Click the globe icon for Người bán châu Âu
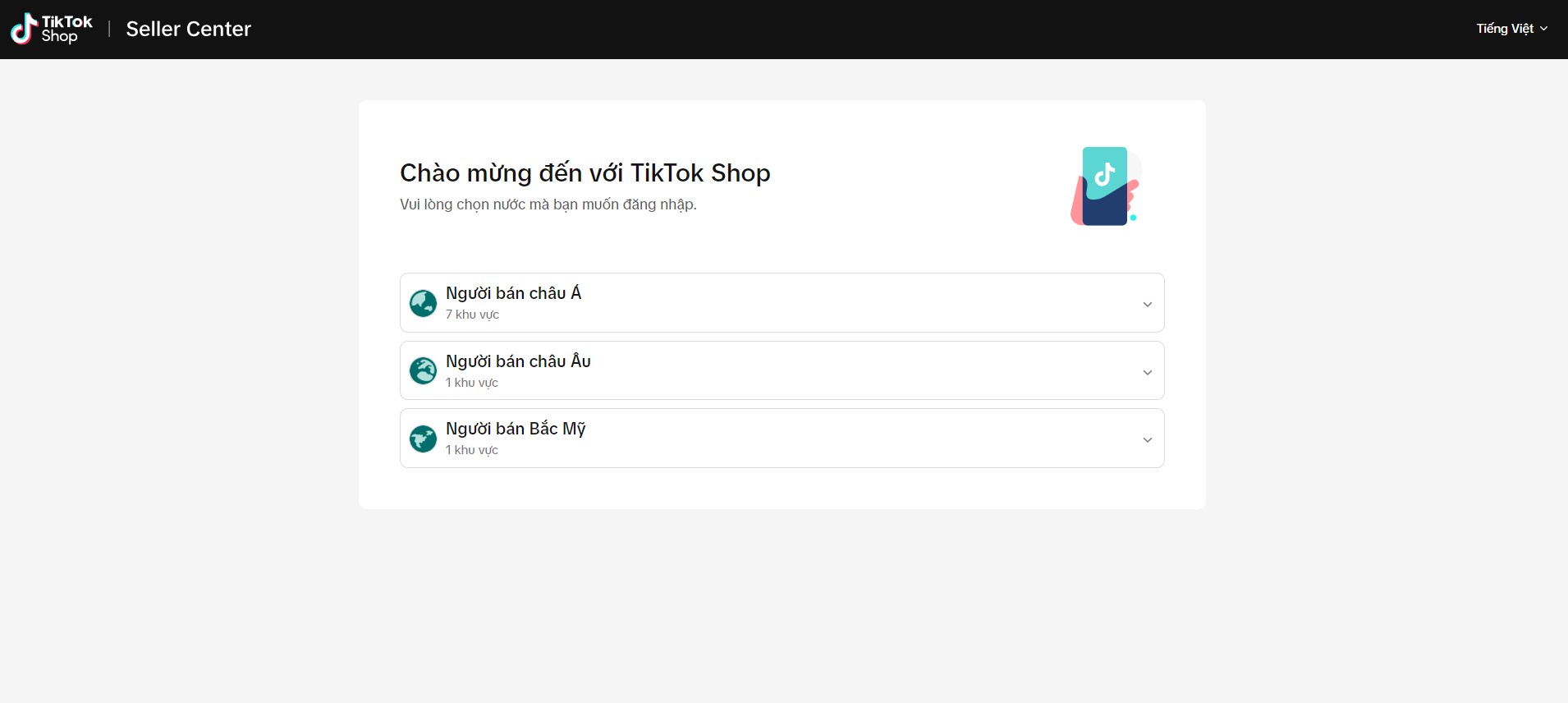 click(423, 371)
